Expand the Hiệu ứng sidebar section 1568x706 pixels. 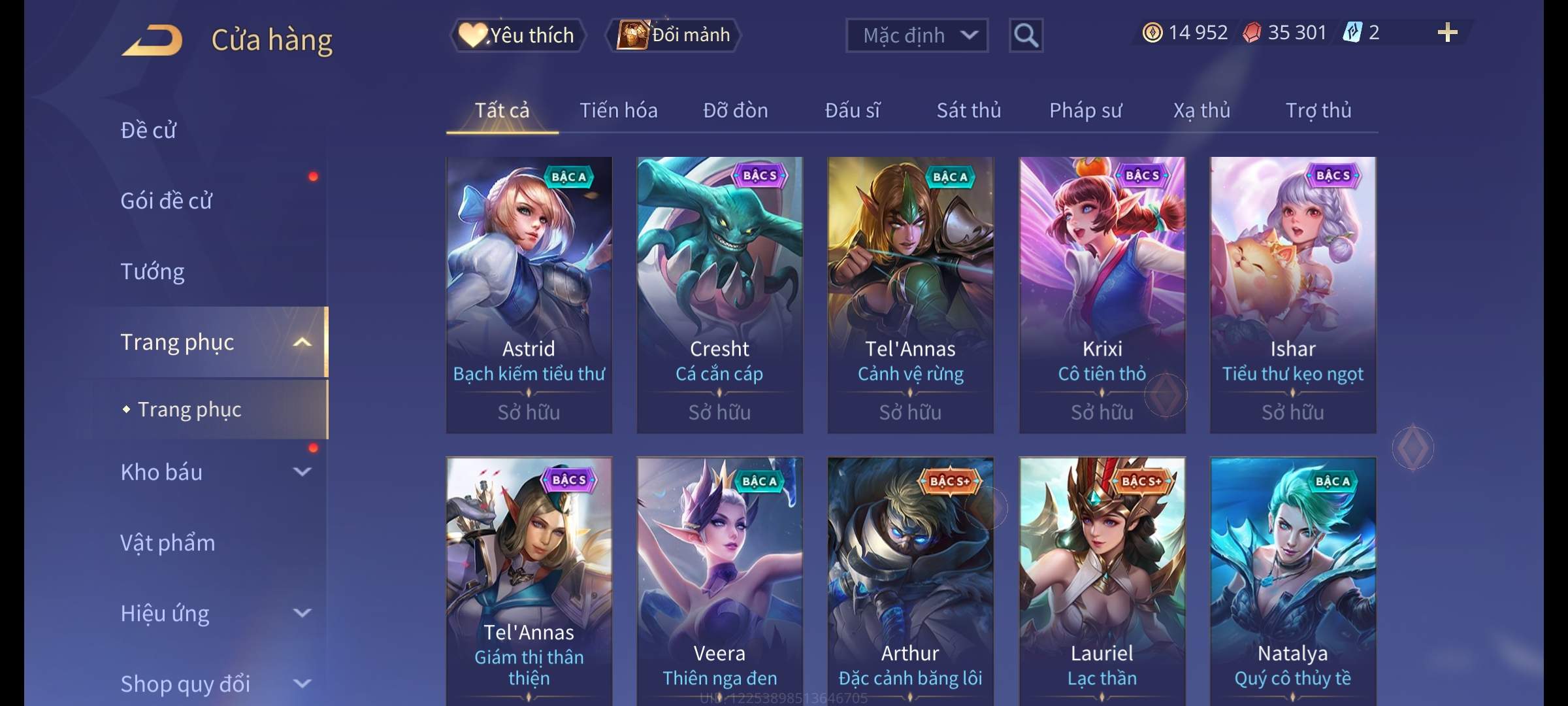(302, 613)
